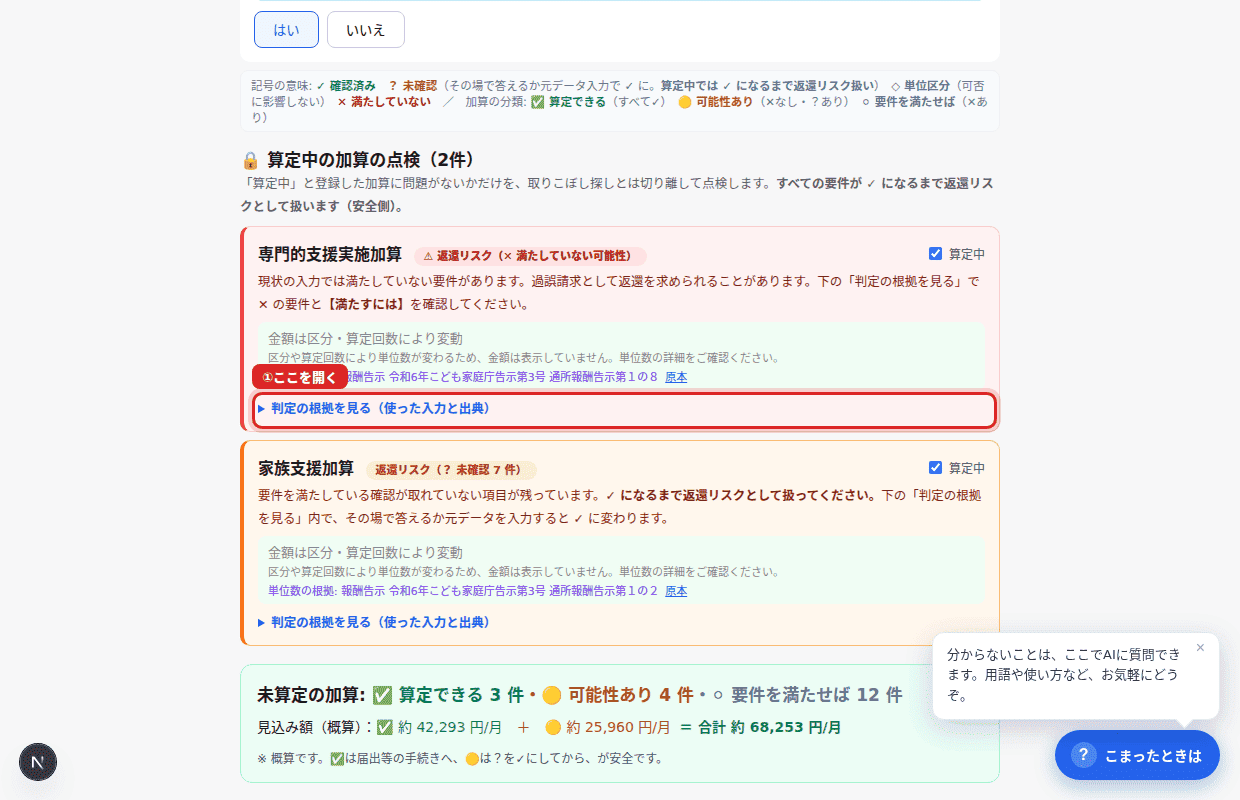The height and width of the screenshot is (800, 1240).
Task: Open 原本 link for 通所報酬告示第1の8
Action: tap(676, 377)
